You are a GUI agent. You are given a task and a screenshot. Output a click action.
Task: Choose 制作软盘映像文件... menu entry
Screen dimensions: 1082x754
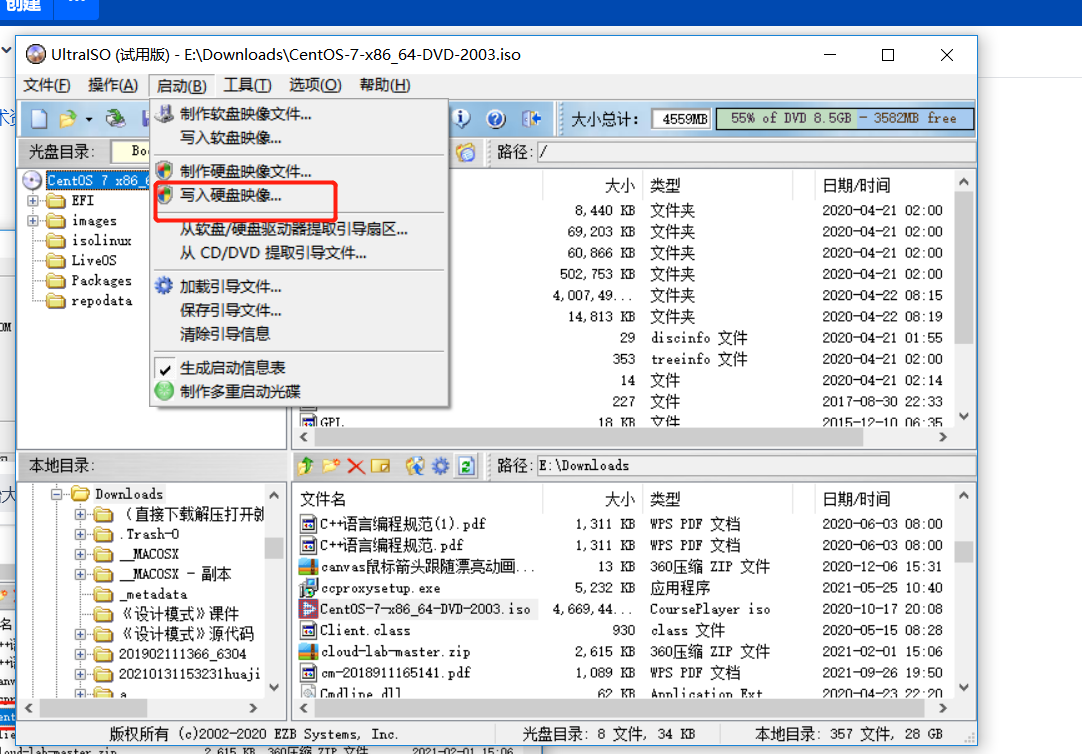(x=300, y=115)
